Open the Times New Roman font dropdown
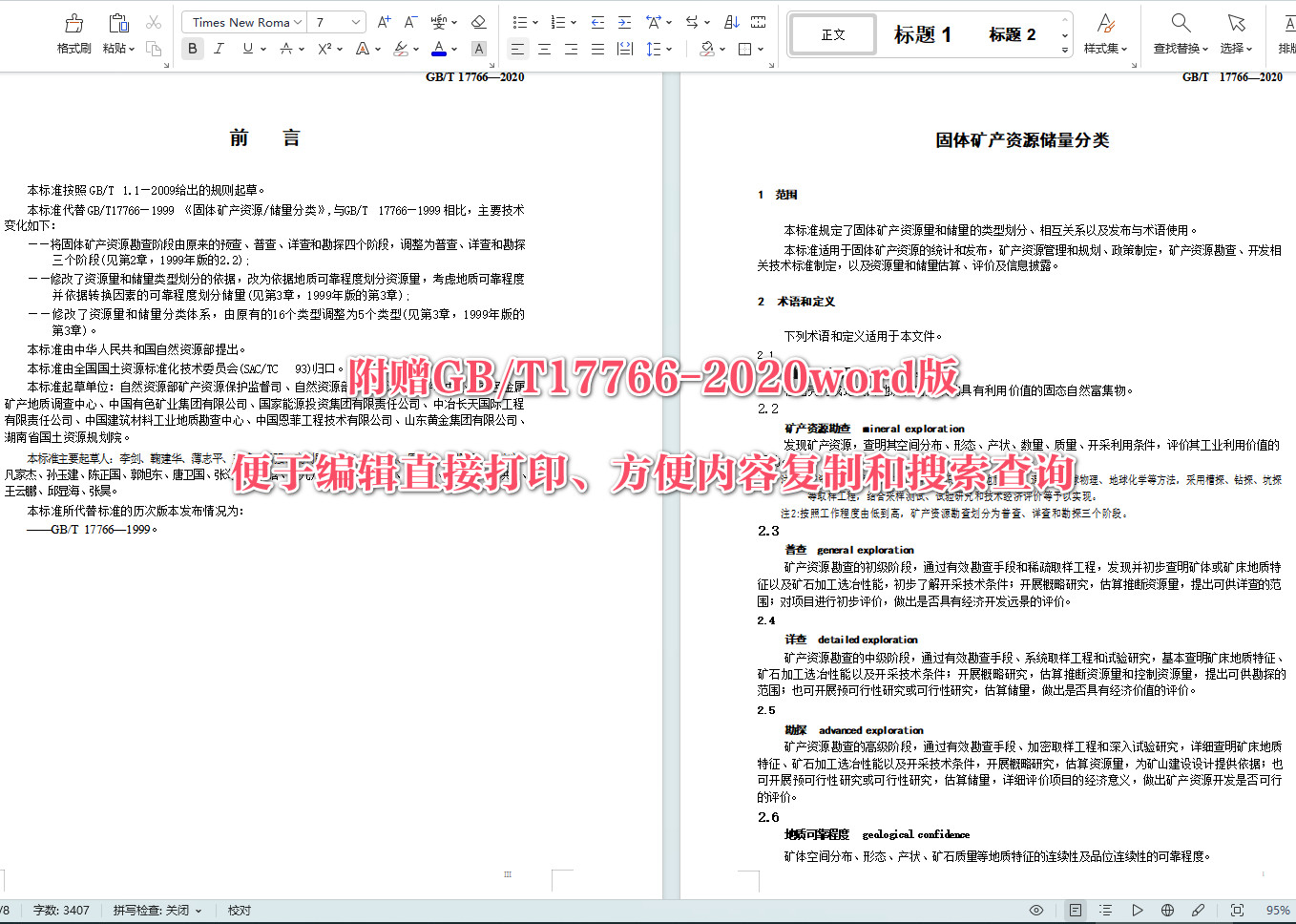The width and height of the screenshot is (1296, 924). tap(242, 21)
